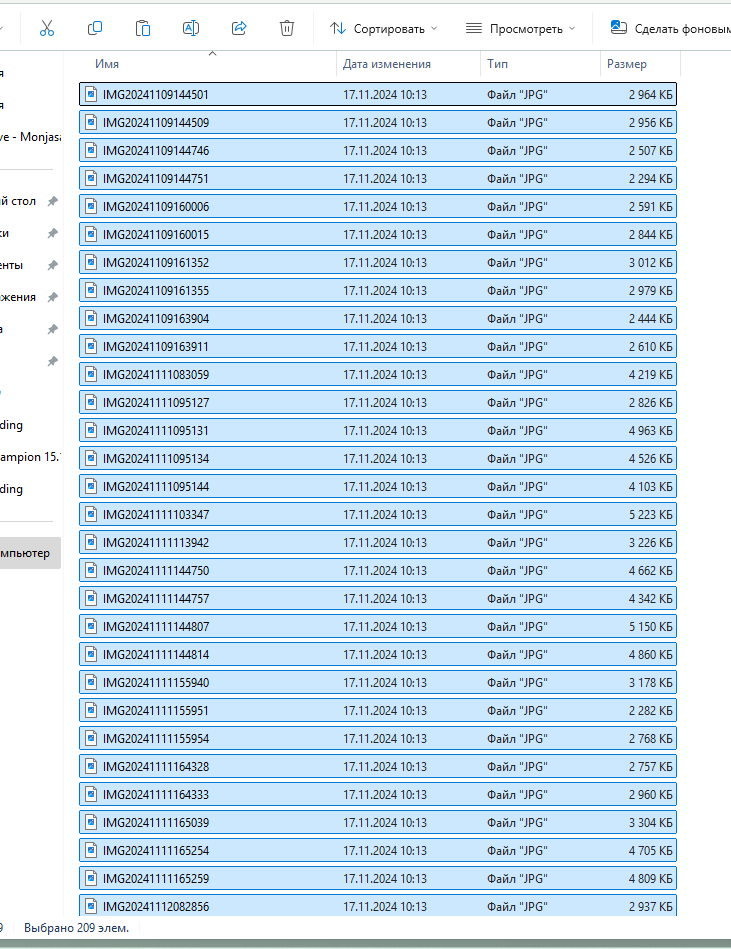Screen dimensions: 731x949
Task: Open sidebar item ending 've - Monjas'
Action: click(x=30, y=137)
